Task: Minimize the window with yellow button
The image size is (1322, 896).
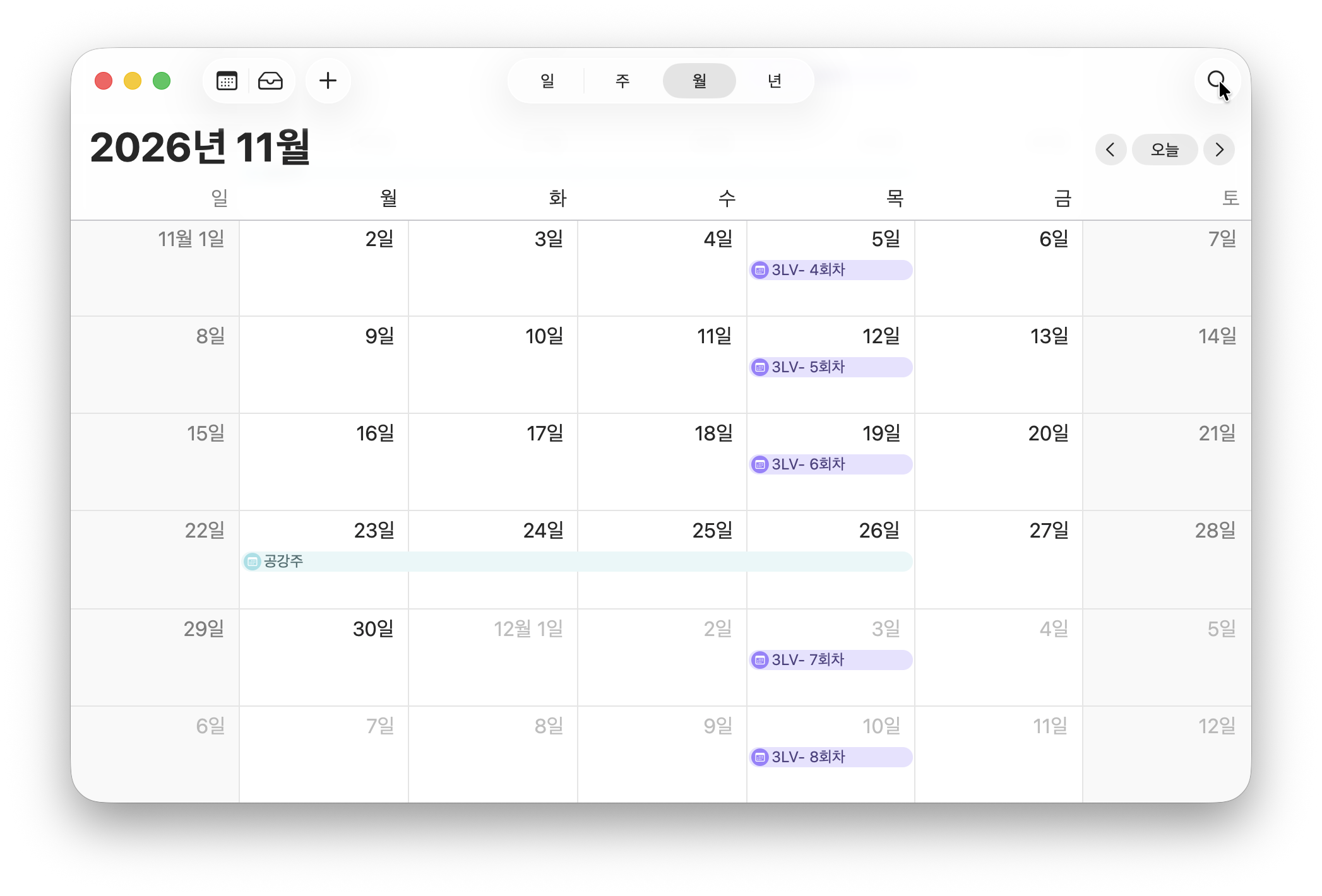Action: click(x=133, y=81)
